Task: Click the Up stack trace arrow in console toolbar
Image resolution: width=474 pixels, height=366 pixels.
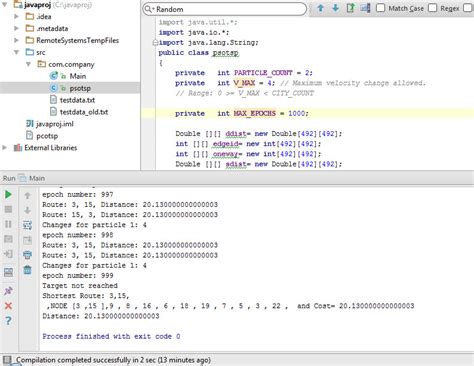Action: pos(27,195)
